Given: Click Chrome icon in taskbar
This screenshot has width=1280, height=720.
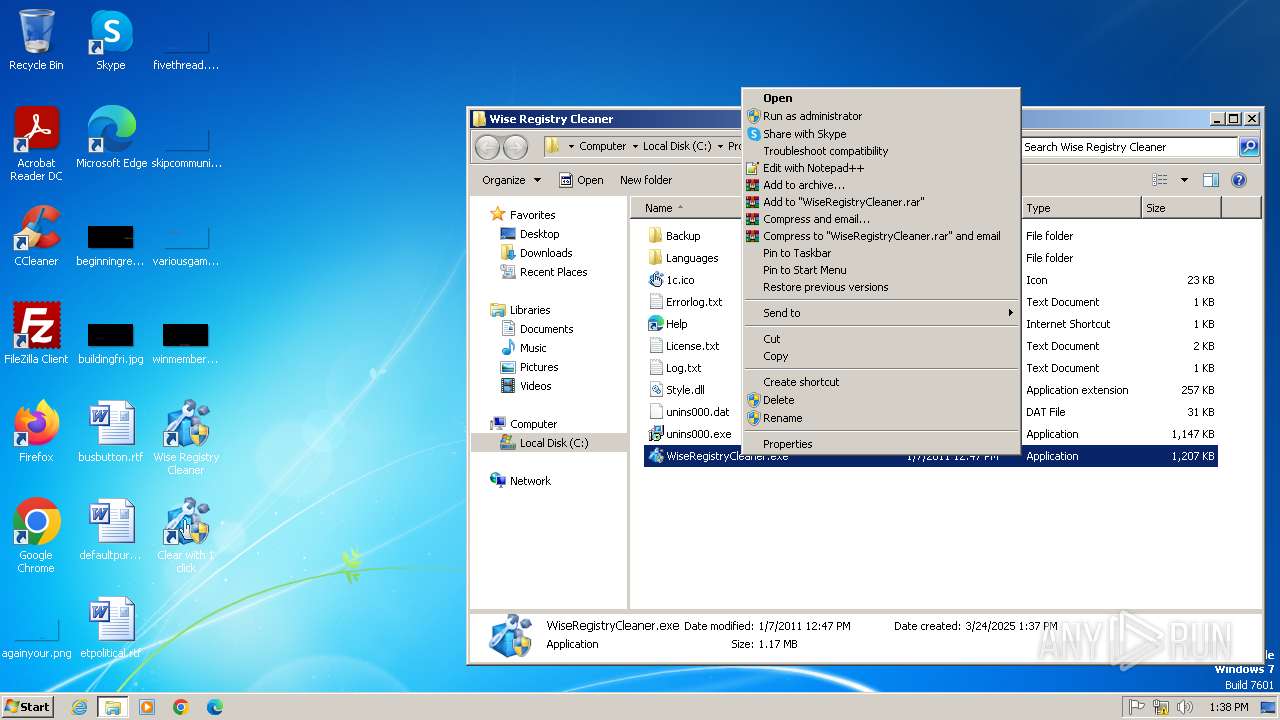Looking at the screenshot, I should coord(181,707).
